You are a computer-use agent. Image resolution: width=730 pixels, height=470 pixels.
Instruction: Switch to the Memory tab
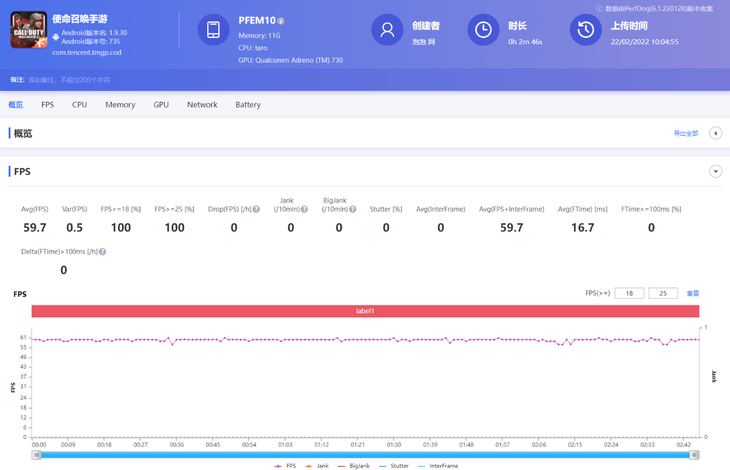coord(120,105)
